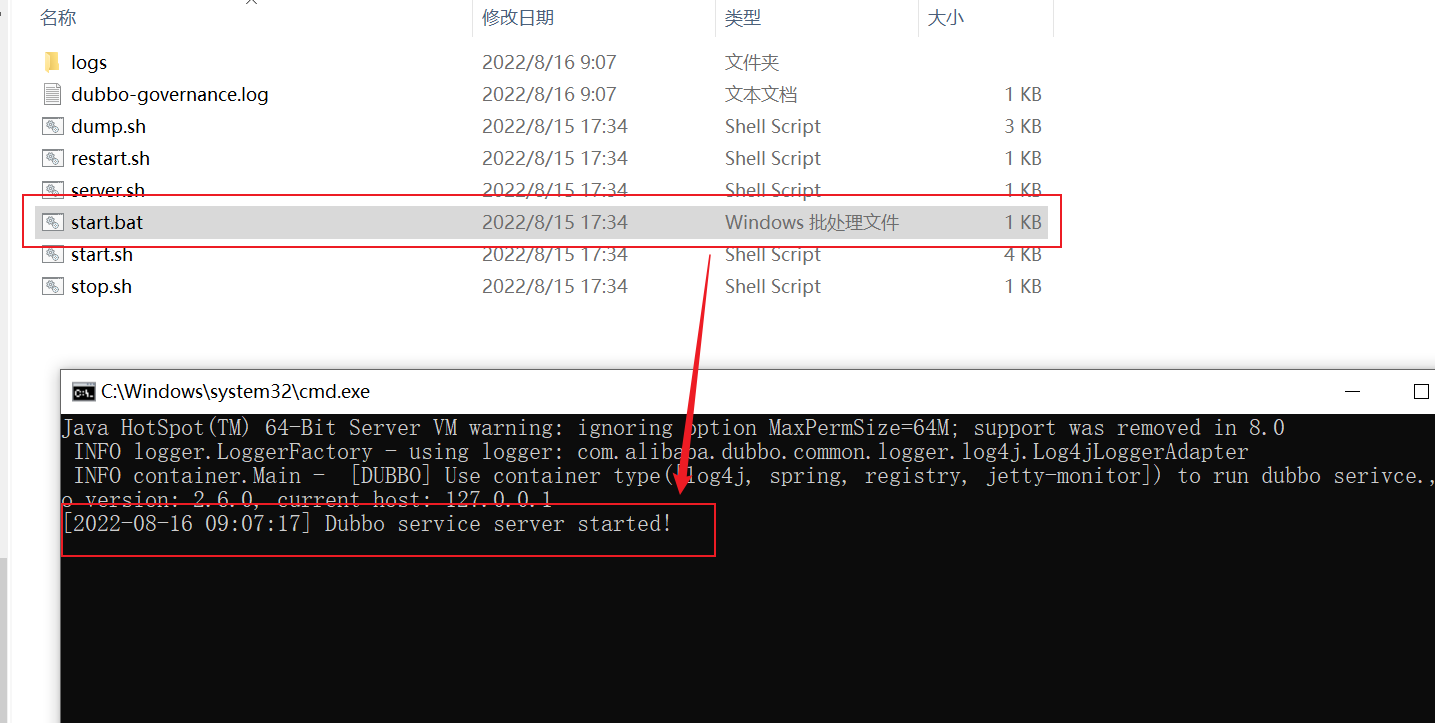Select dubbo-governance.log file name
The width and height of the screenshot is (1435, 723).
click(x=170, y=94)
